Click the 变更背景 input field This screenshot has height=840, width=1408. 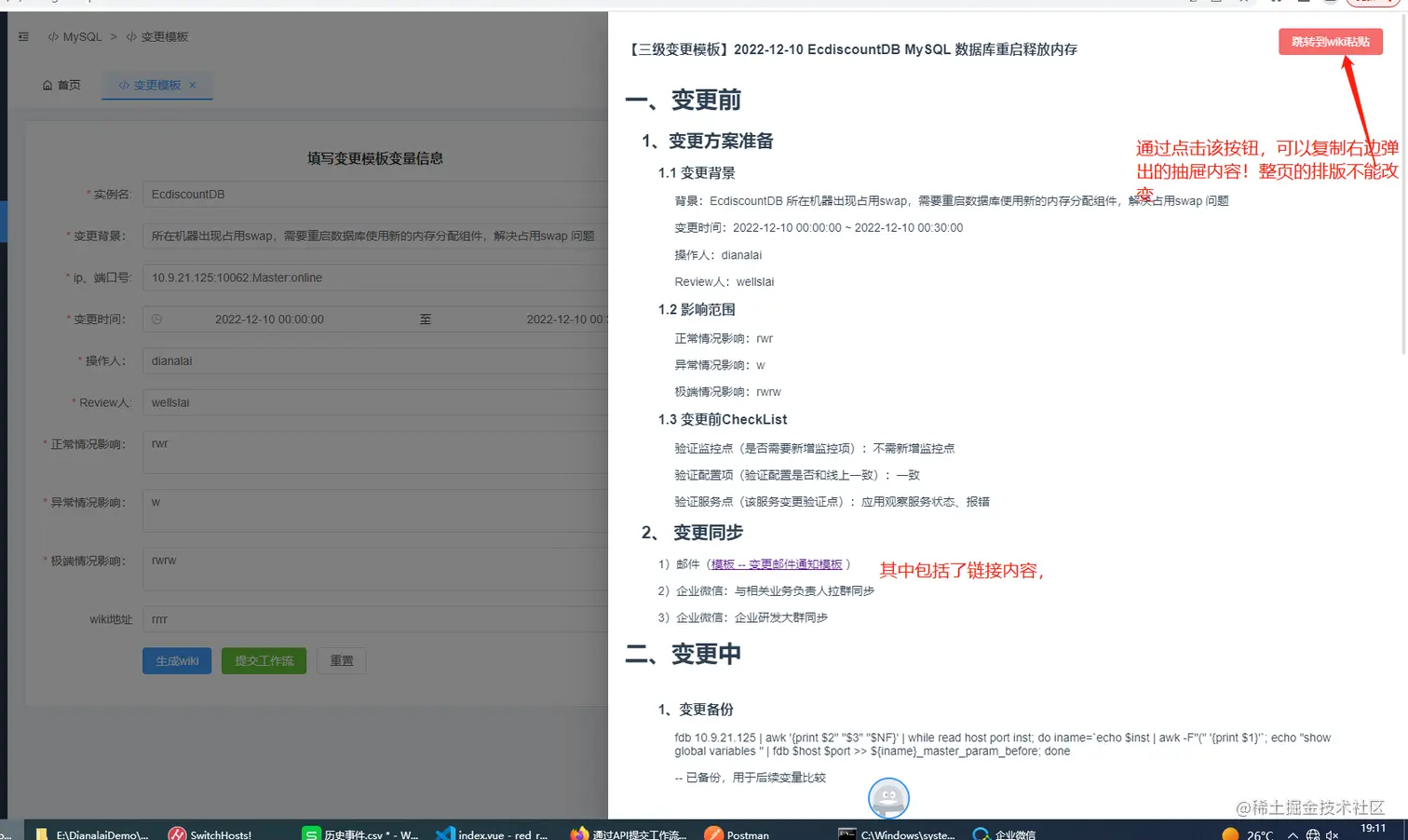tap(375, 237)
